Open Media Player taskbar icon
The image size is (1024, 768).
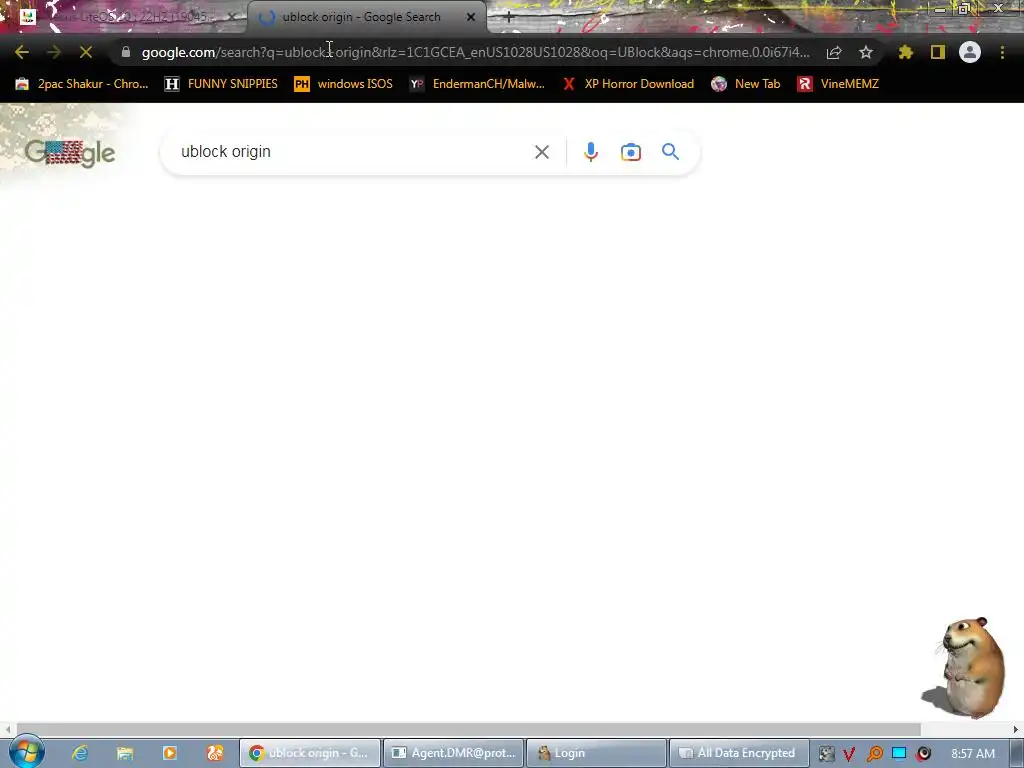pos(170,754)
